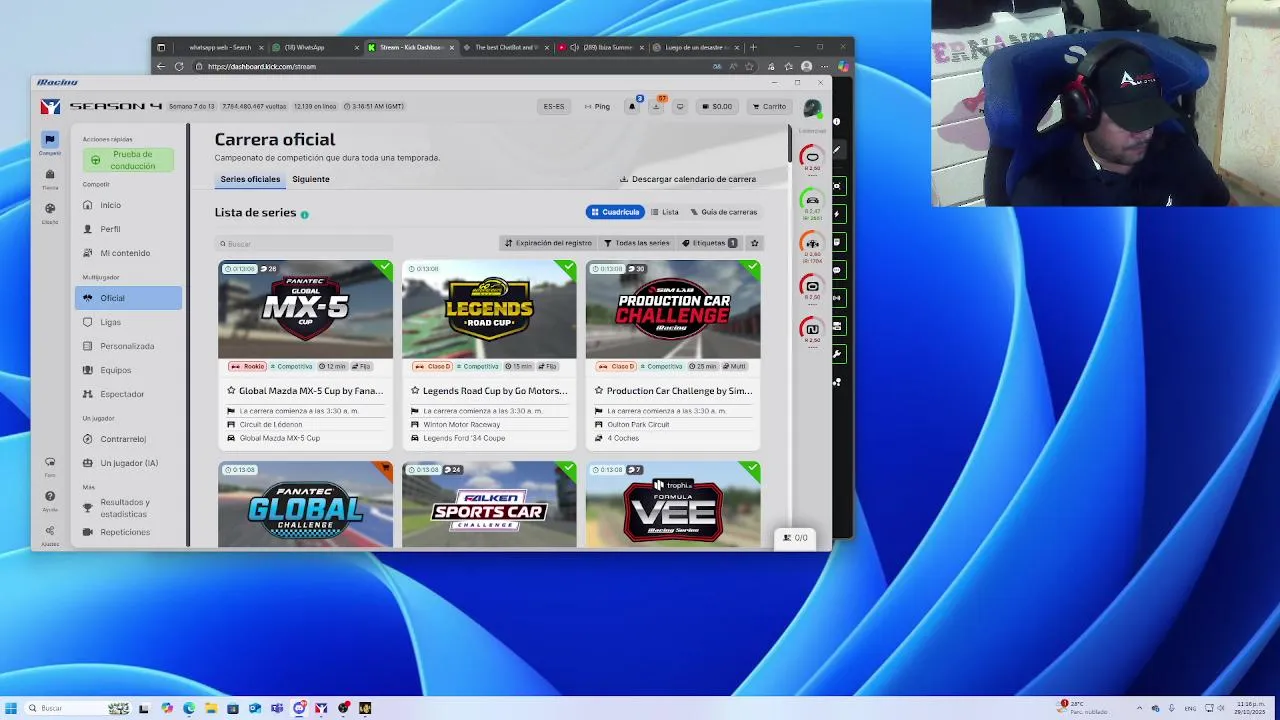This screenshot has width=1280, height=720.
Task: Click the Competir flag icon in left rail
Action: tap(50, 140)
